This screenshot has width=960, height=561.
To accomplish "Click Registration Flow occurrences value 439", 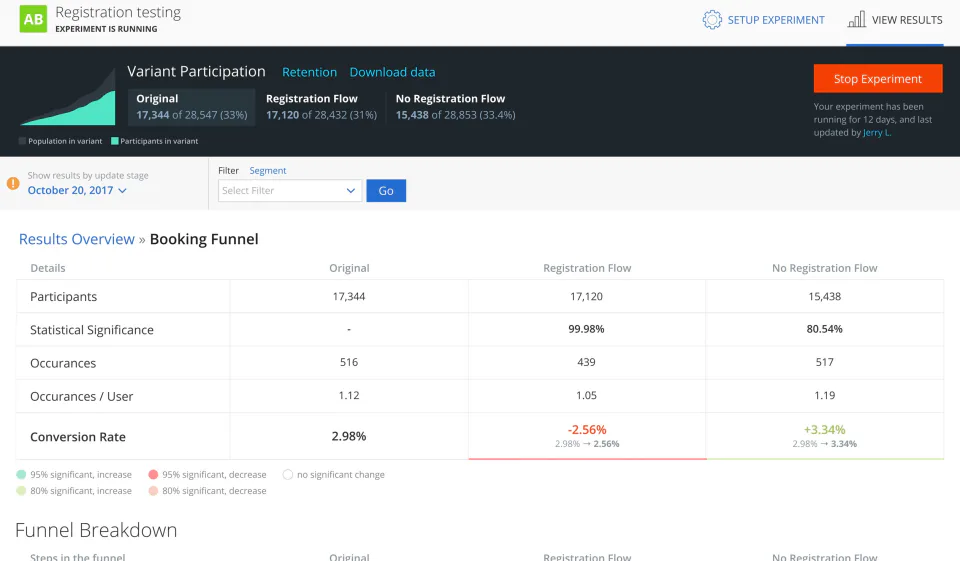I will [x=587, y=363].
